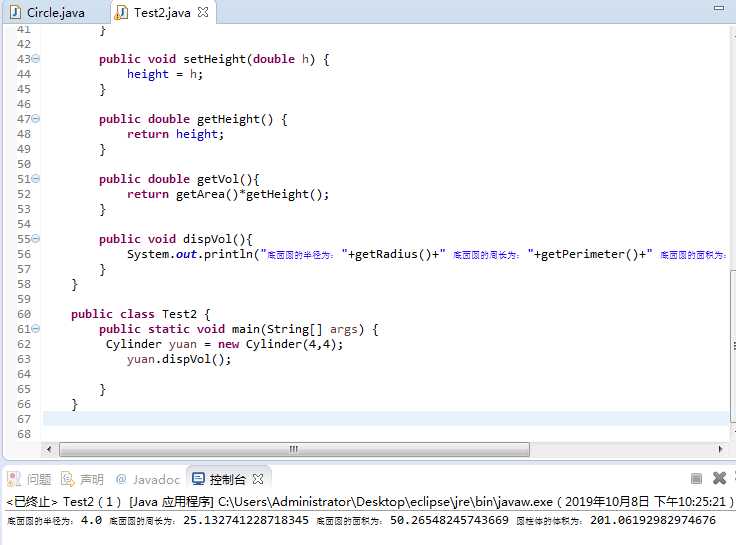Click console output value 50.26548245743669
This screenshot has height=545, width=736.
(449, 520)
